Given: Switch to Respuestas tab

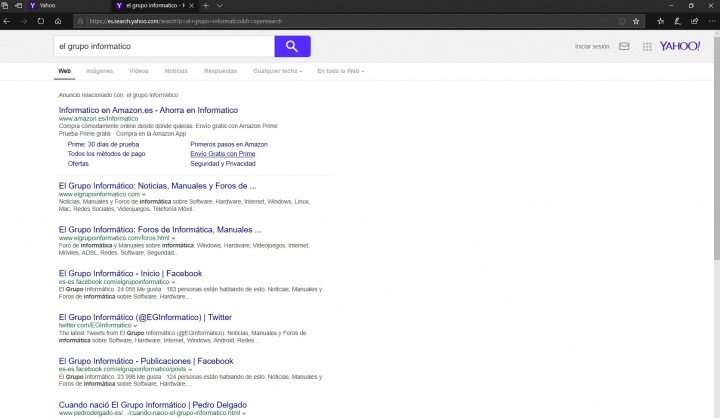Looking at the screenshot, I should pyautogui.click(x=220, y=71).
